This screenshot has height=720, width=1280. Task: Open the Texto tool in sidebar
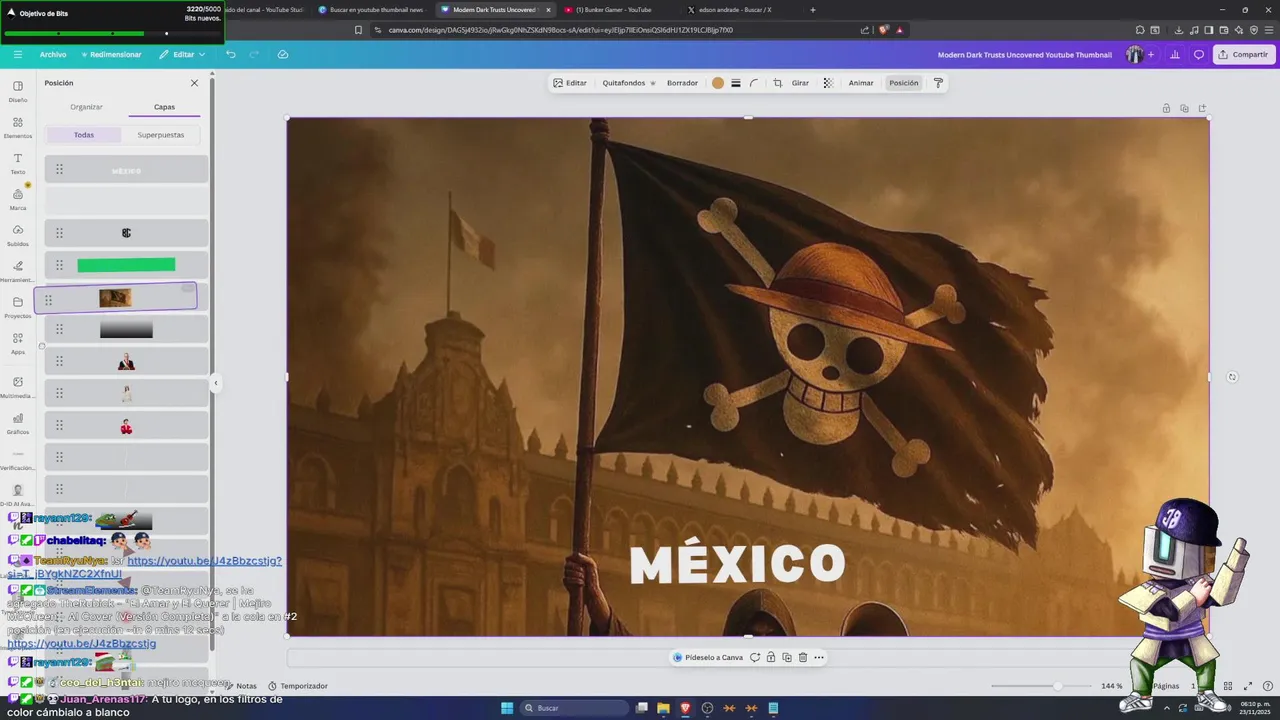18,163
